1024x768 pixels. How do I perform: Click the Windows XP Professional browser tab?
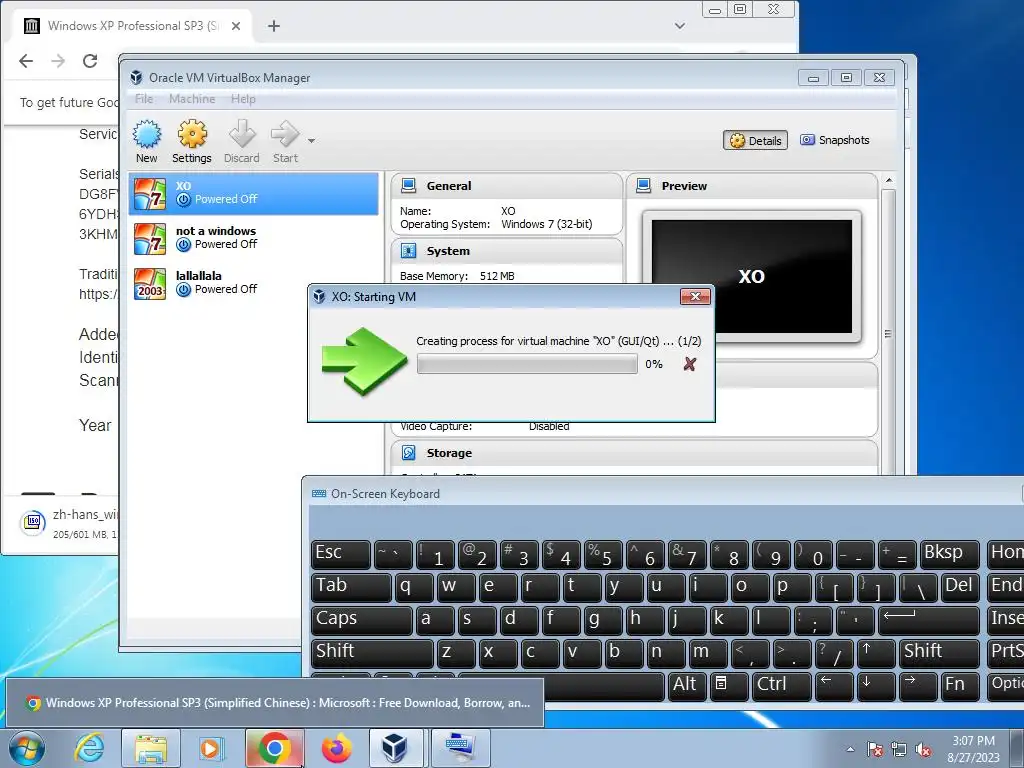(133, 26)
